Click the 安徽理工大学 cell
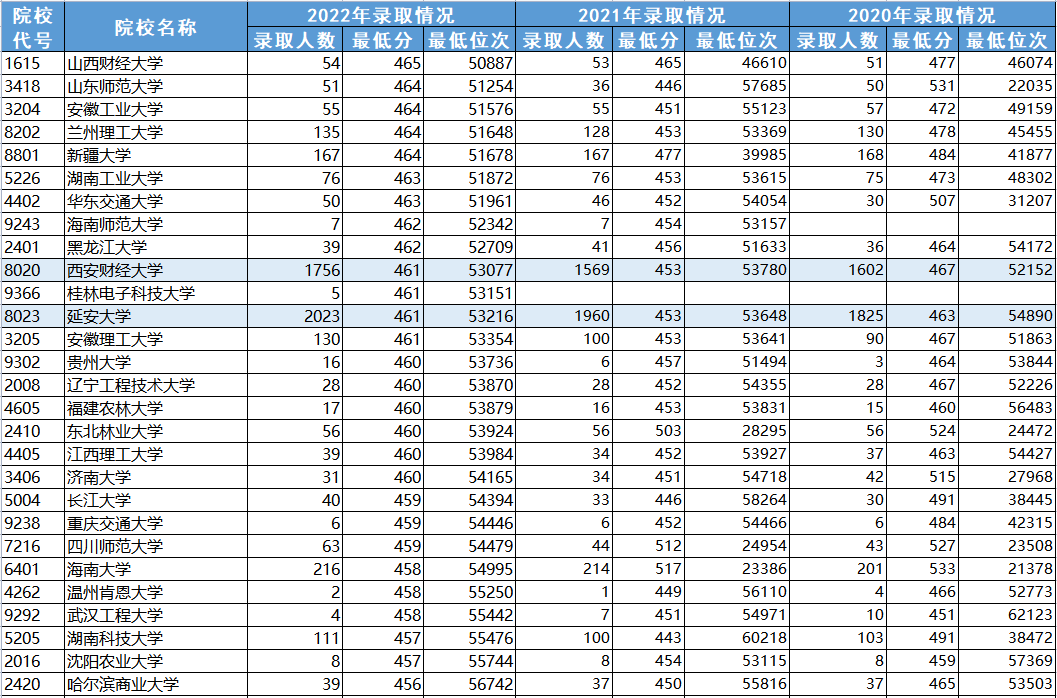 156,339
